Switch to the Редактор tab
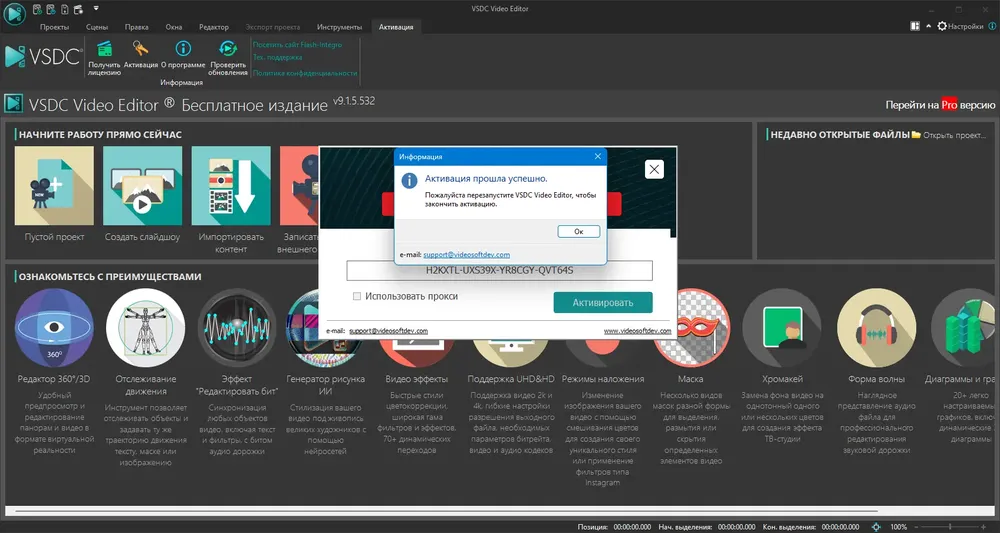 214,27
